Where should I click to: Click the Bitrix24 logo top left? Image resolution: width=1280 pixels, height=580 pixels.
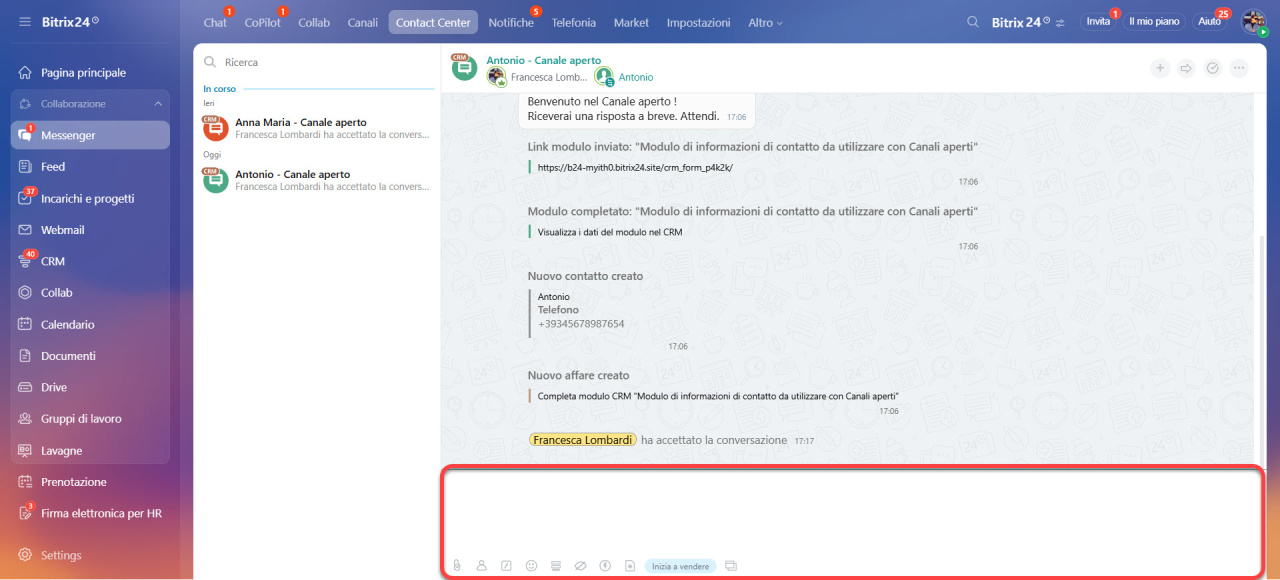pos(70,21)
